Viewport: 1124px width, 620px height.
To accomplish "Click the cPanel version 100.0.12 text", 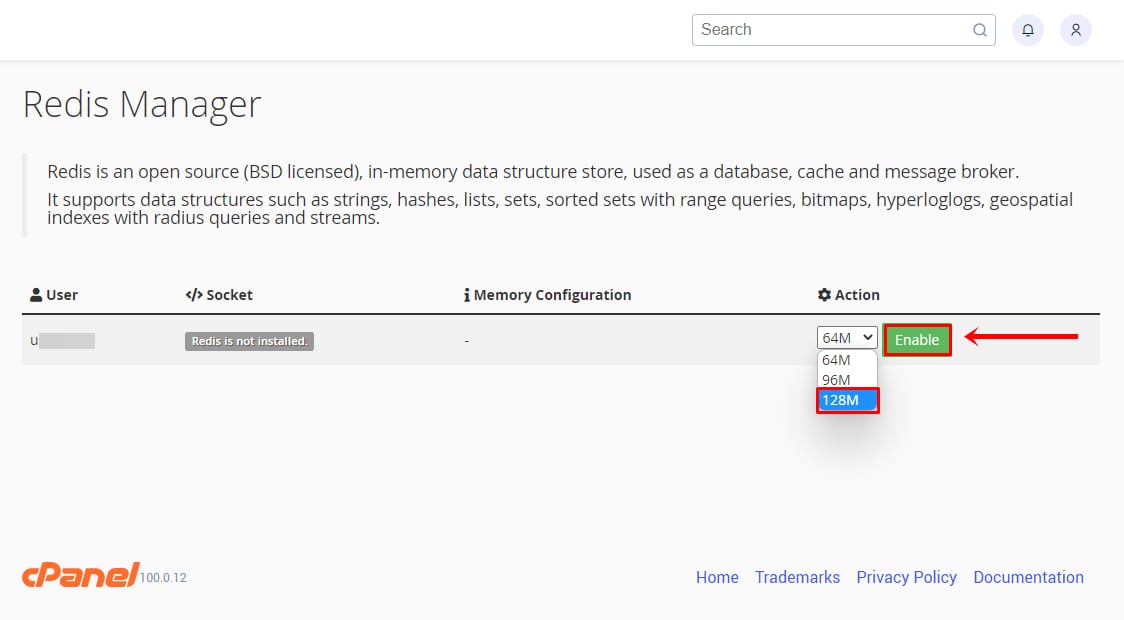I will pyautogui.click(x=163, y=578).
